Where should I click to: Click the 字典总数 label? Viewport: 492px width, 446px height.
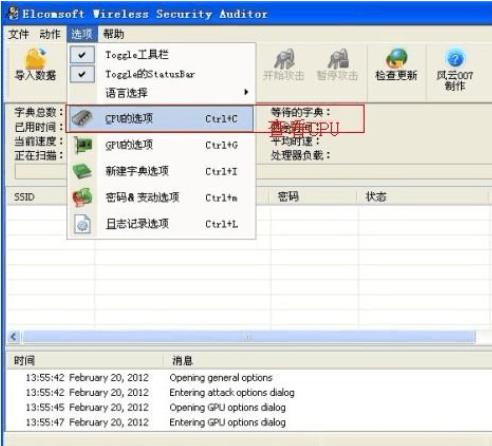39,112
